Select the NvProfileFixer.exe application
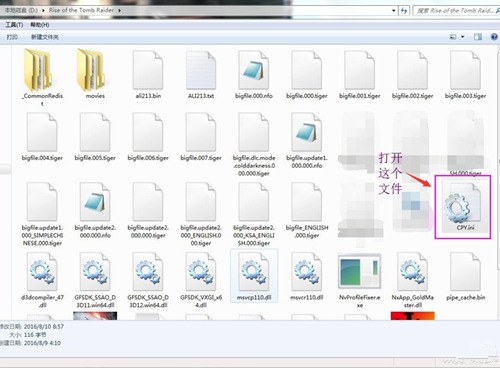The height and width of the screenshot is (368, 500). pos(360,281)
